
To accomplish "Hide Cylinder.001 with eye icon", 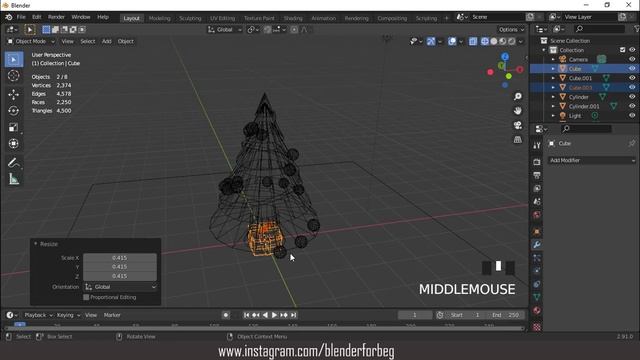I will click(632, 106).
